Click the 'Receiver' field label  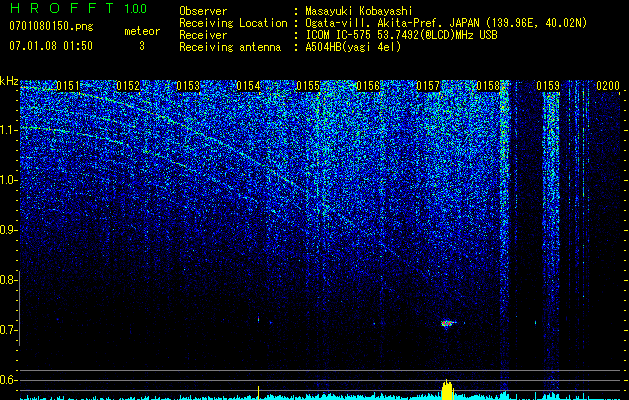click(x=203, y=35)
